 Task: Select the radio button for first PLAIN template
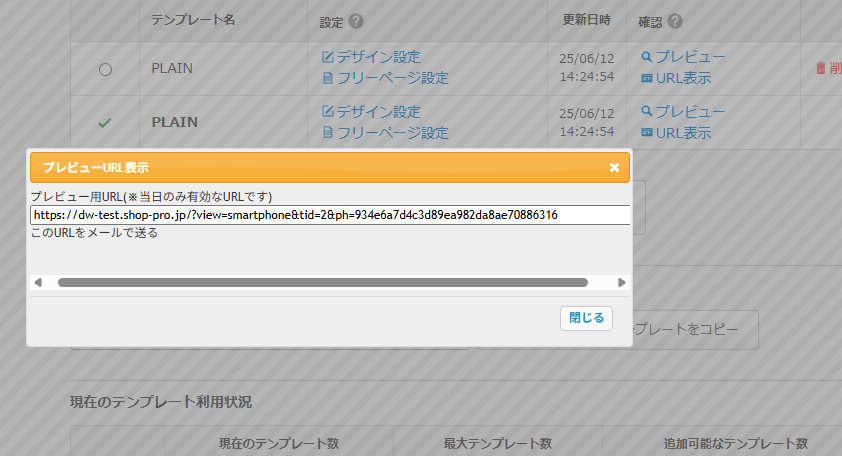click(x=105, y=69)
